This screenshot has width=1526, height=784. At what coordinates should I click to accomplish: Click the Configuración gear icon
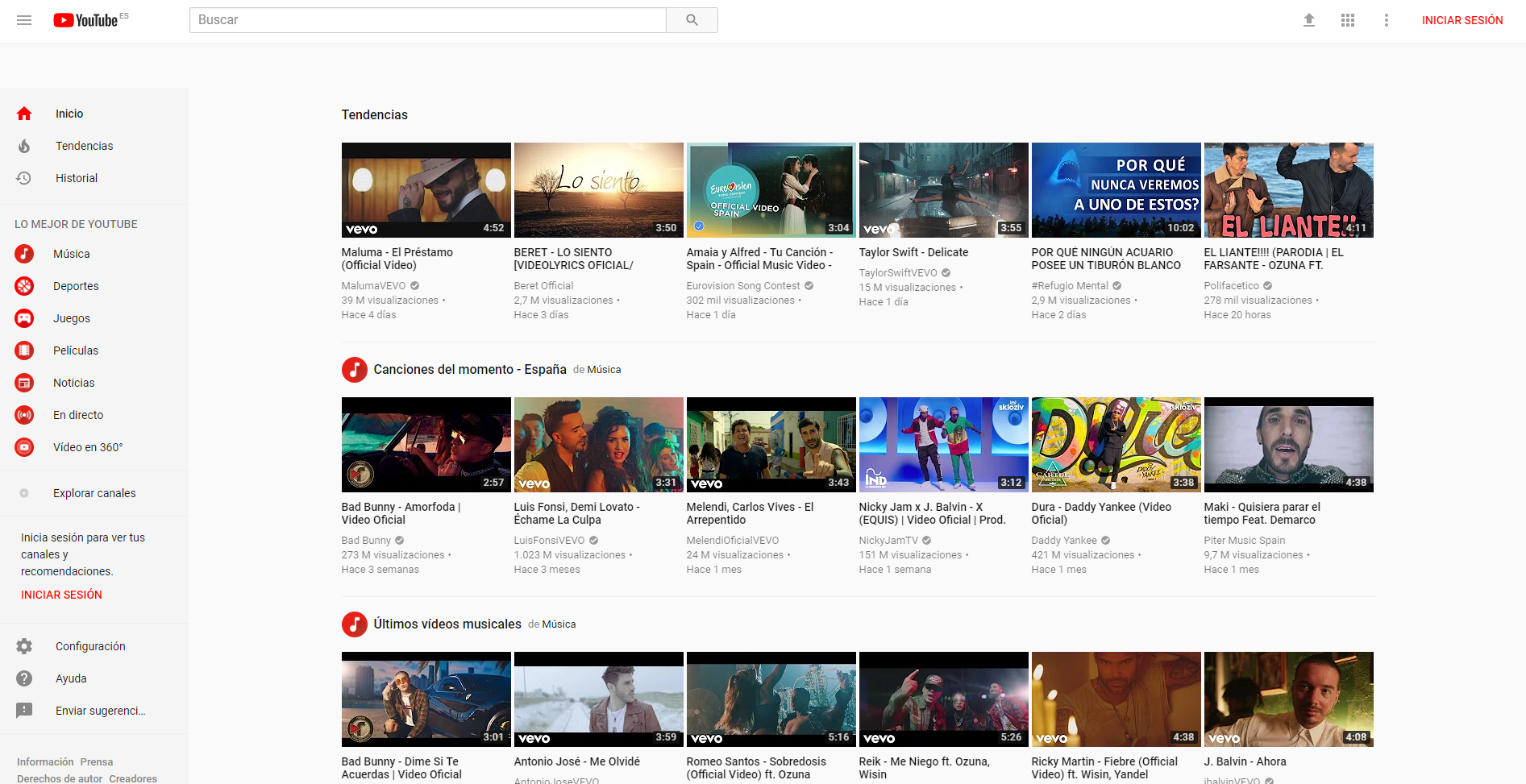tap(24, 646)
